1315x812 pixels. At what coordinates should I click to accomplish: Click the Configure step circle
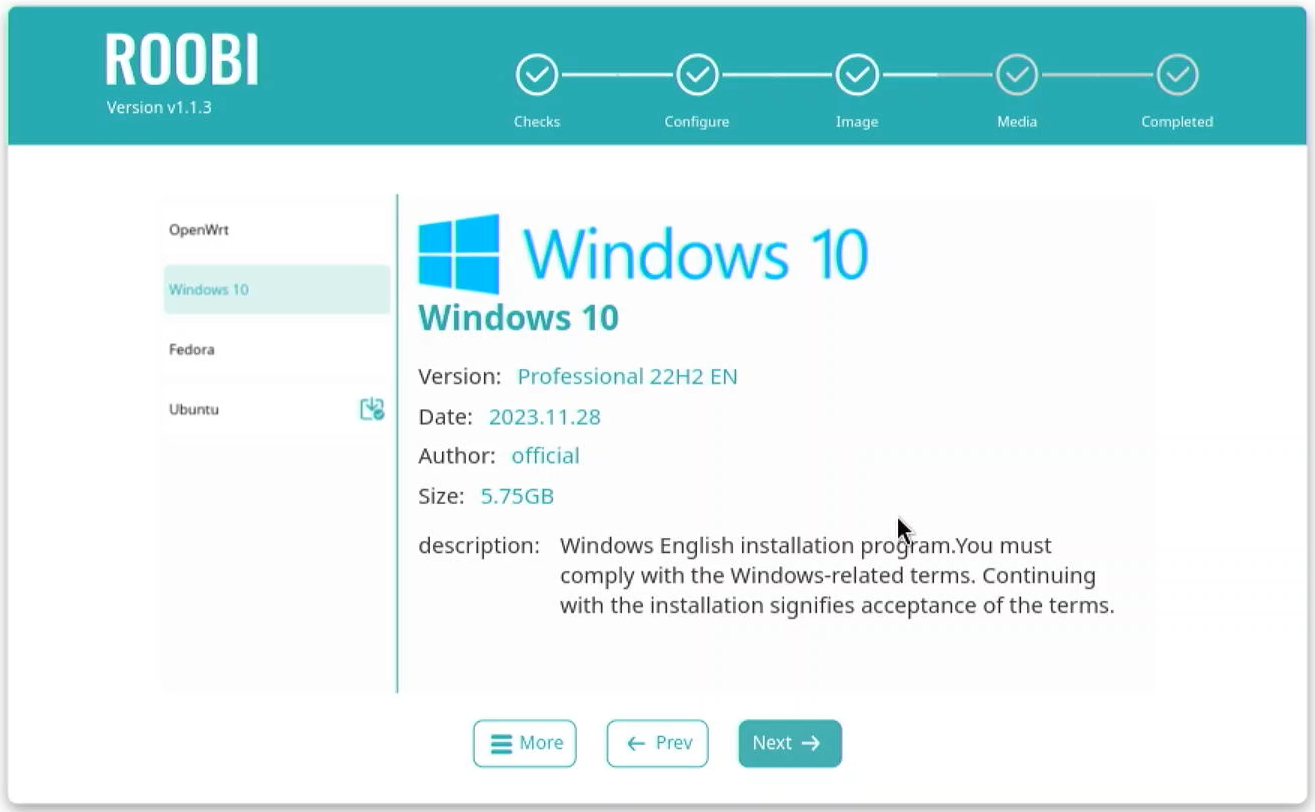697,75
